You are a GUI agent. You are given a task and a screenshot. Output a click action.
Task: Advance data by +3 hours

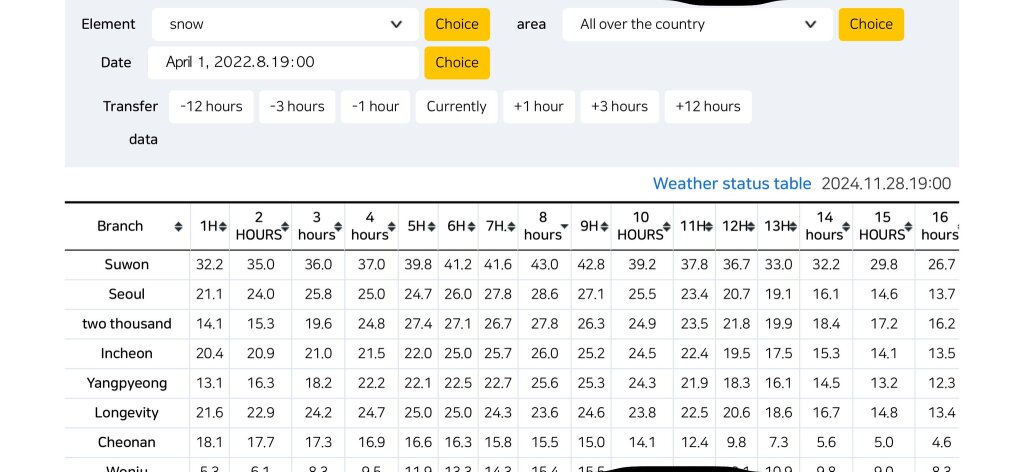[619, 107]
